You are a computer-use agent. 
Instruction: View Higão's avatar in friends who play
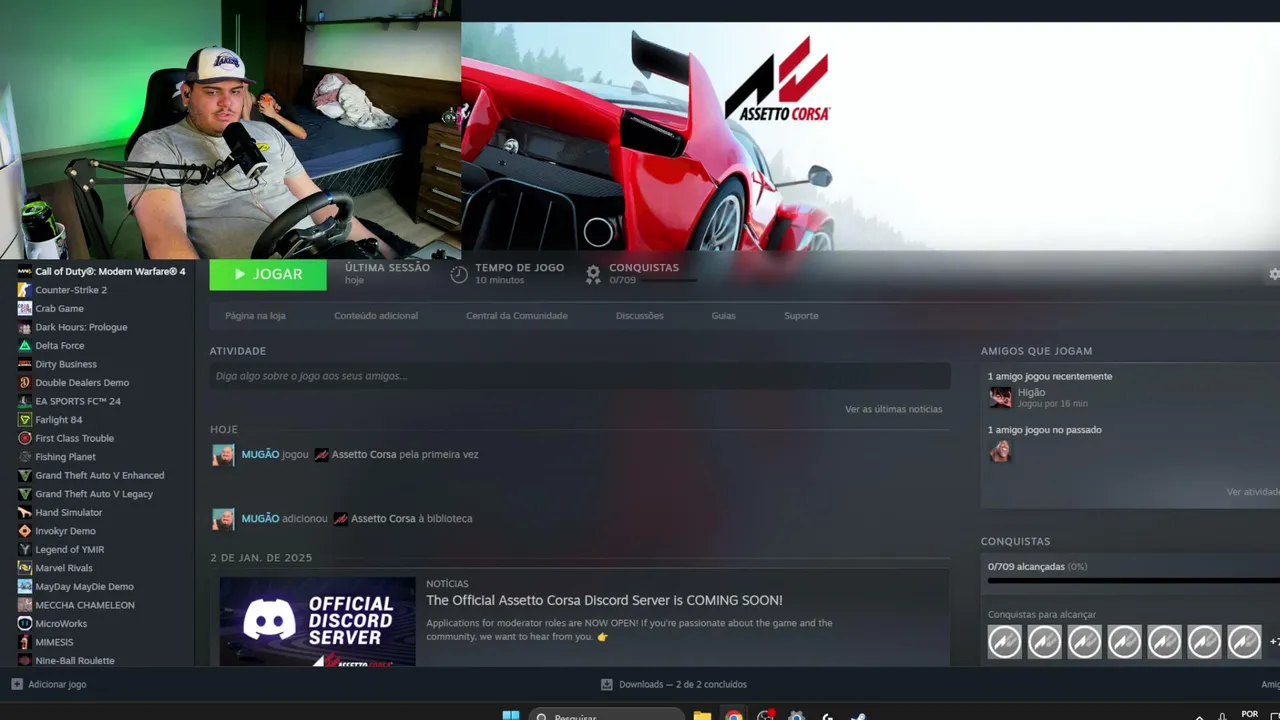coord(1000,398)
